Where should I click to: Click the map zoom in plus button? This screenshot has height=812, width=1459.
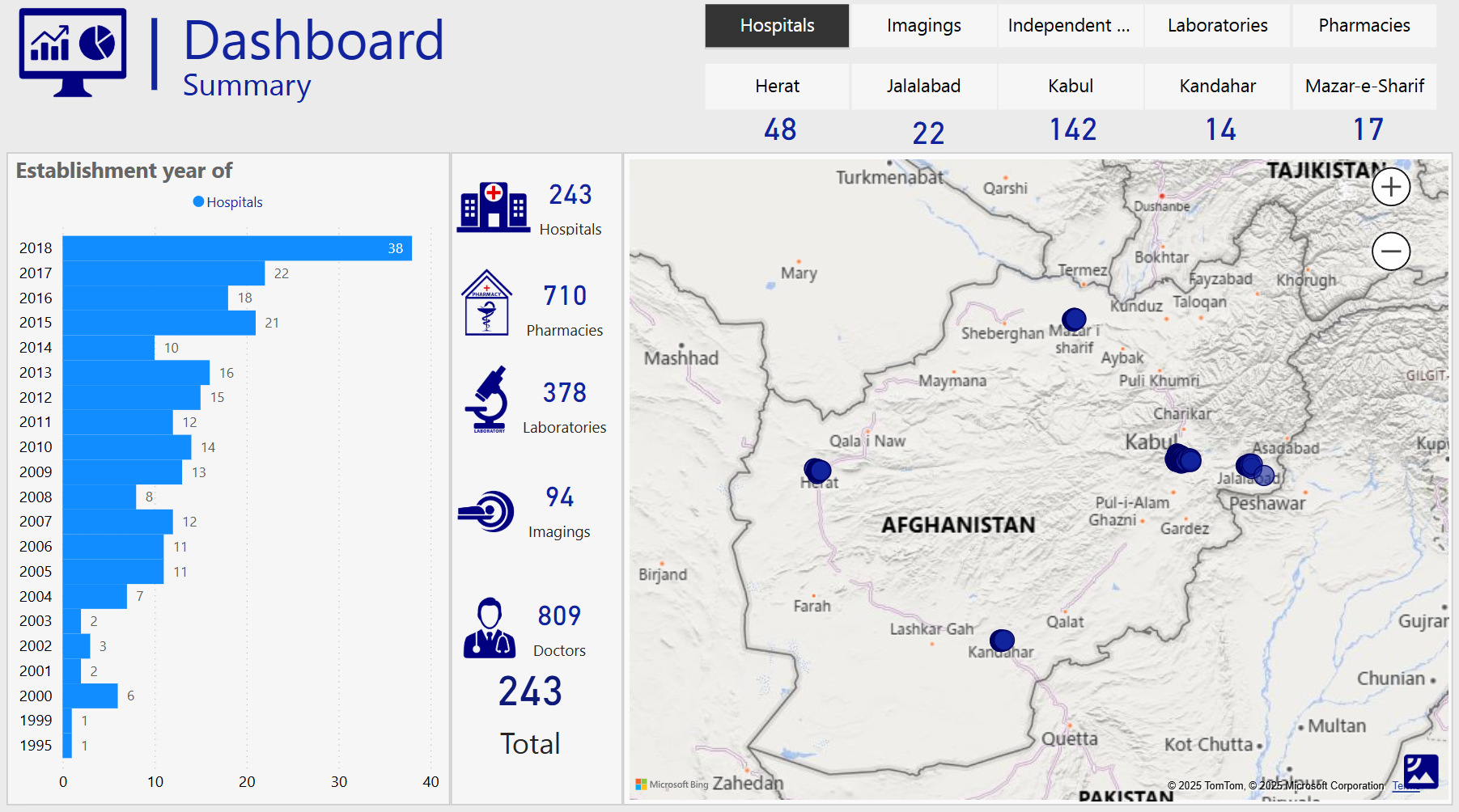coord(1391,187)
